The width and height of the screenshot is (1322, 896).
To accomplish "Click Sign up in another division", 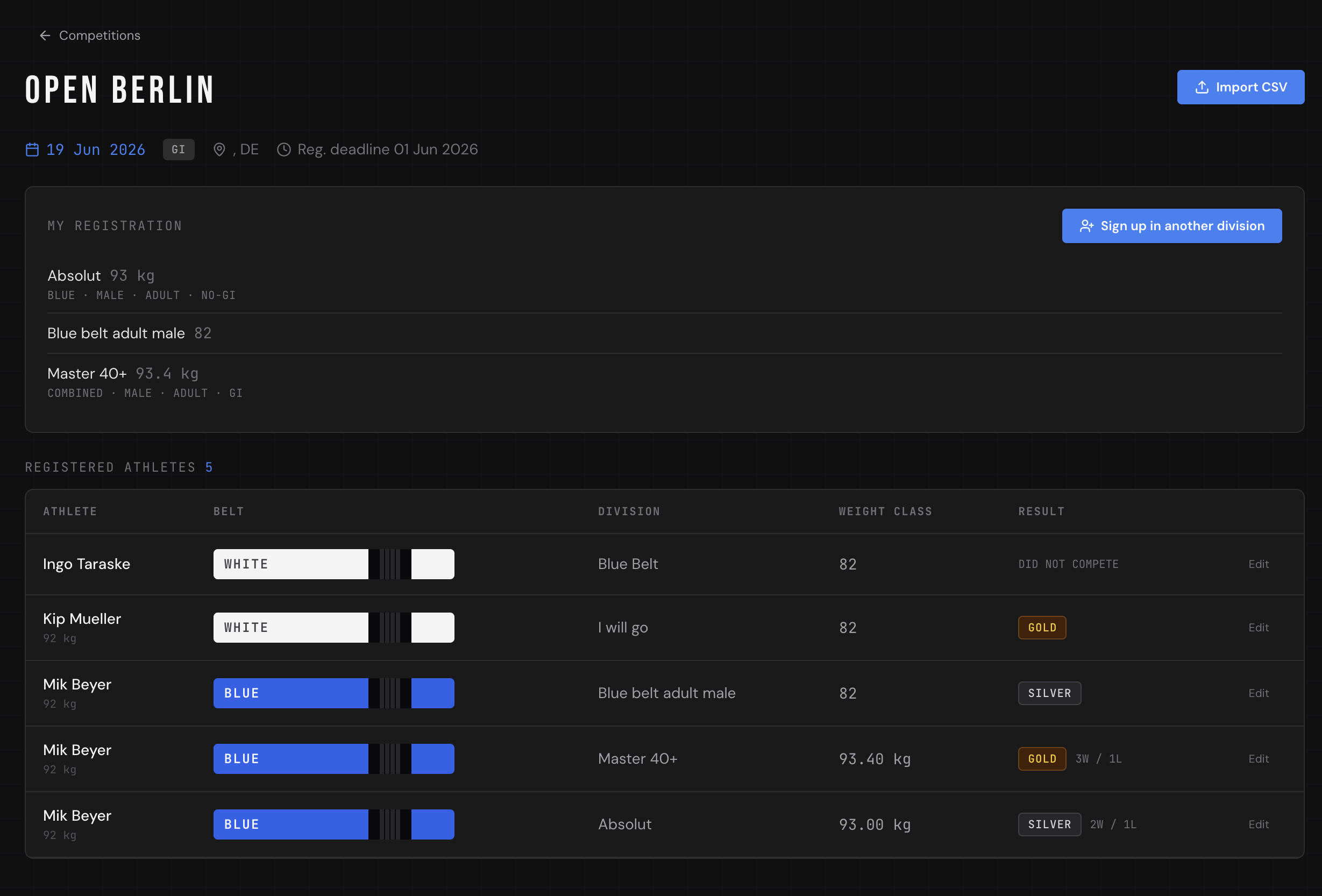I will tap(1171, 226).
